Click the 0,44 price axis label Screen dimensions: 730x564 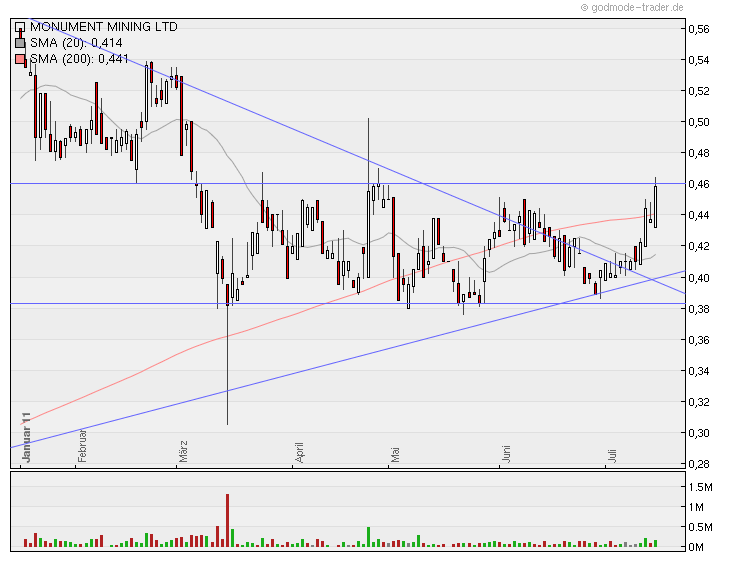tap(699, 215)
